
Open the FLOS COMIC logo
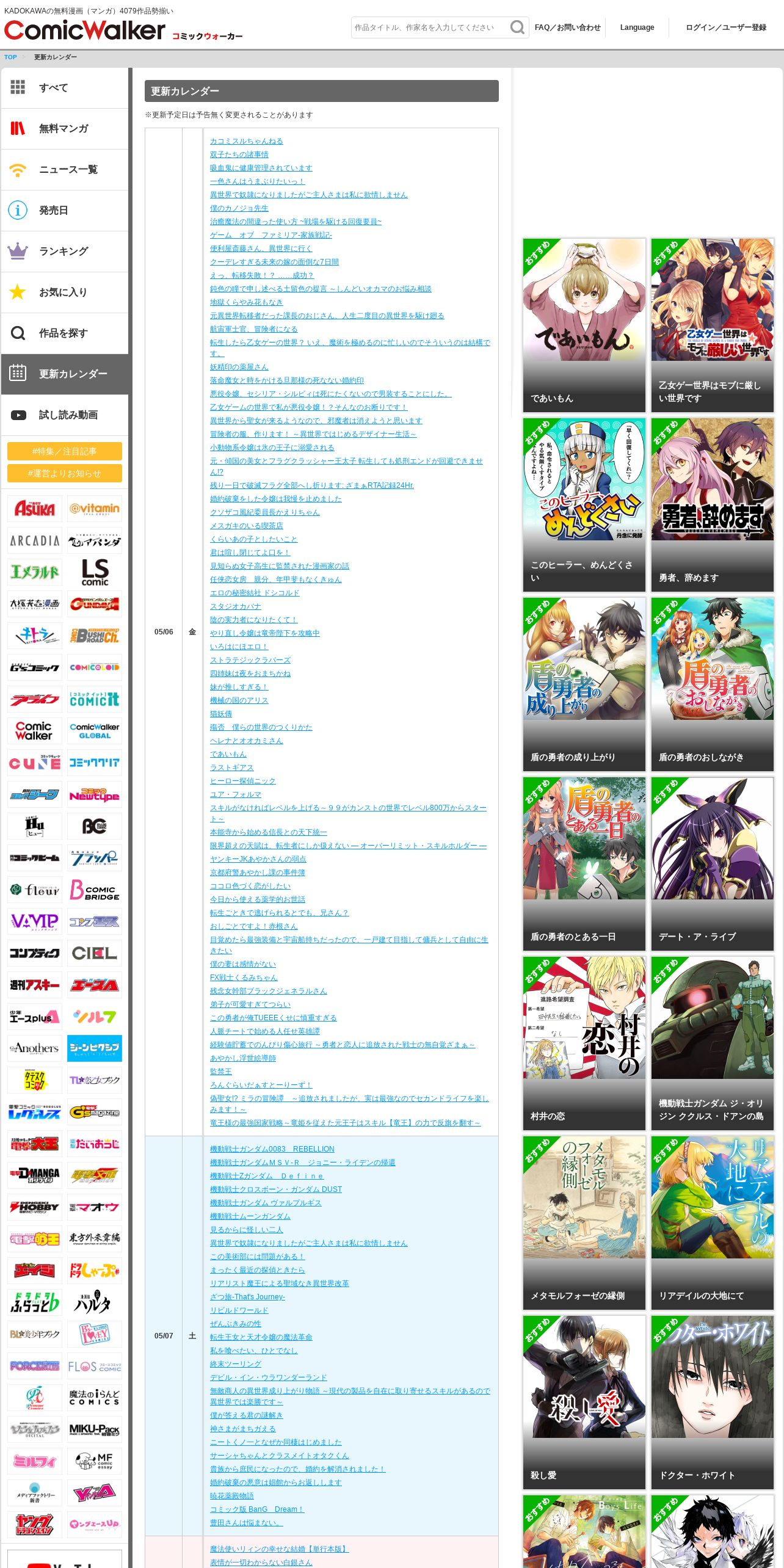94,1366
